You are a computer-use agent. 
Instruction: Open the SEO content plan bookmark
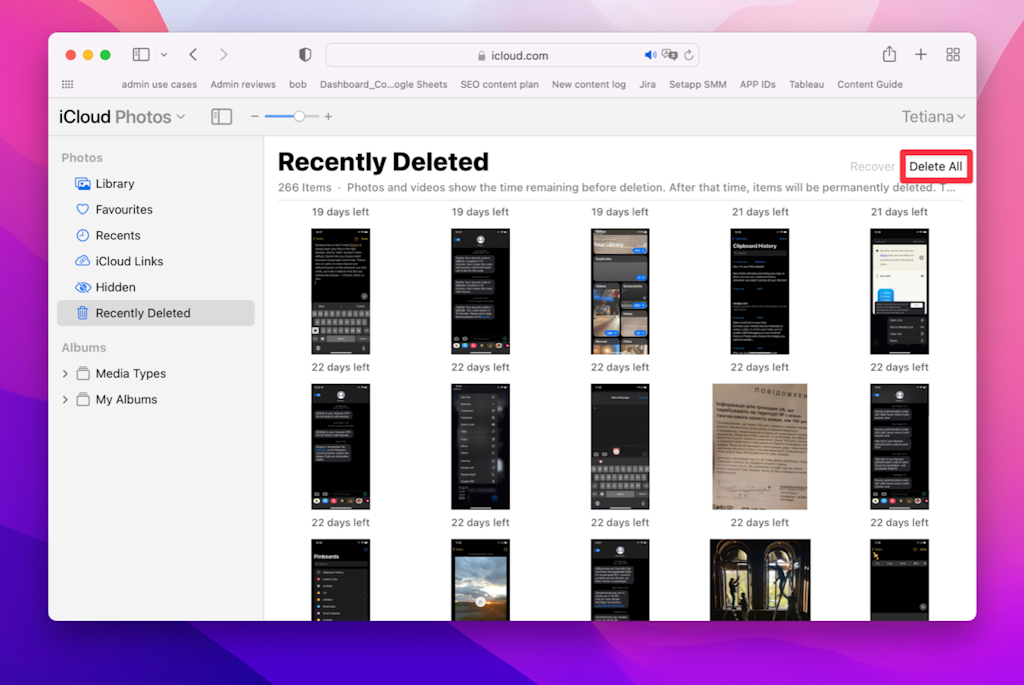pos(499,84)
